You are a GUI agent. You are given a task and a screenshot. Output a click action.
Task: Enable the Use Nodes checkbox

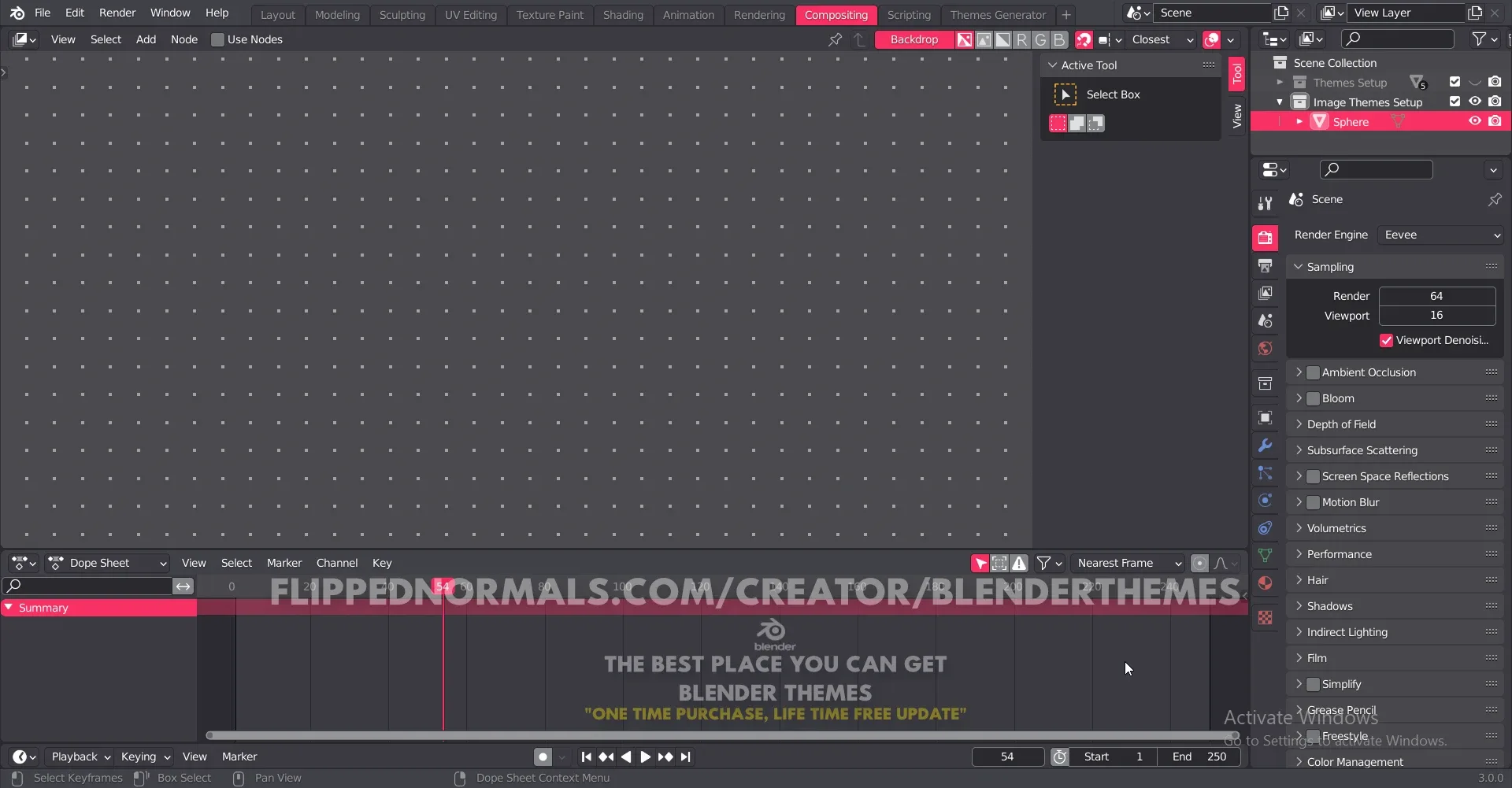point(218,39)
